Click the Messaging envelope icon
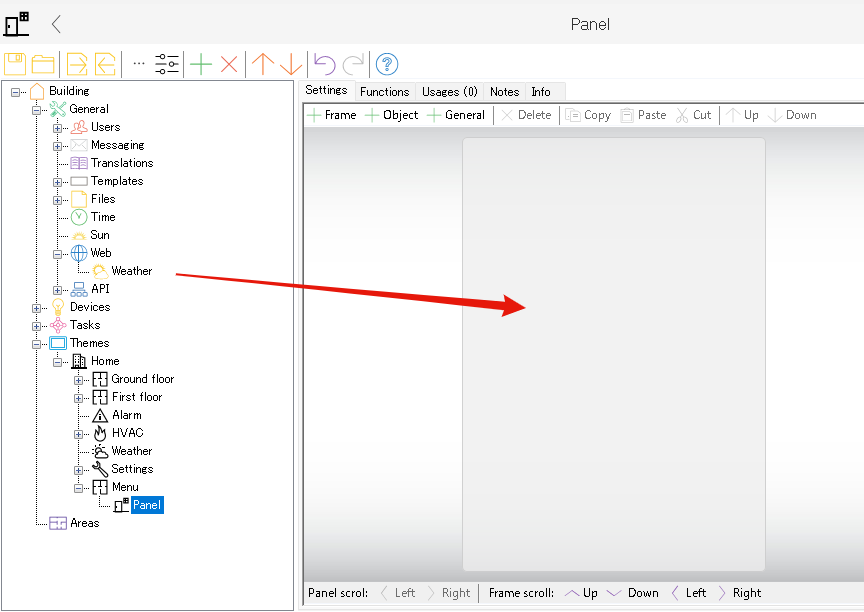Image resolution: width=864 pixels, height=612 pixels. 79,145
